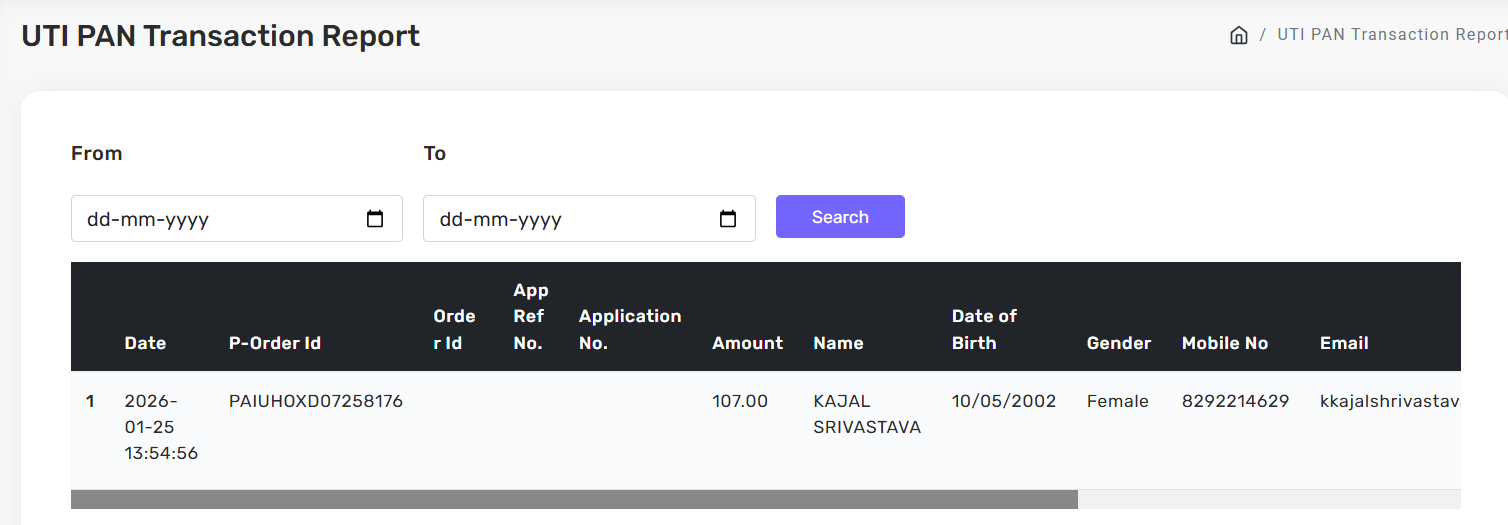Viewport: 1508px width, 525px height.
Task: Click the Application No. column header
Action: coord(630,329)
